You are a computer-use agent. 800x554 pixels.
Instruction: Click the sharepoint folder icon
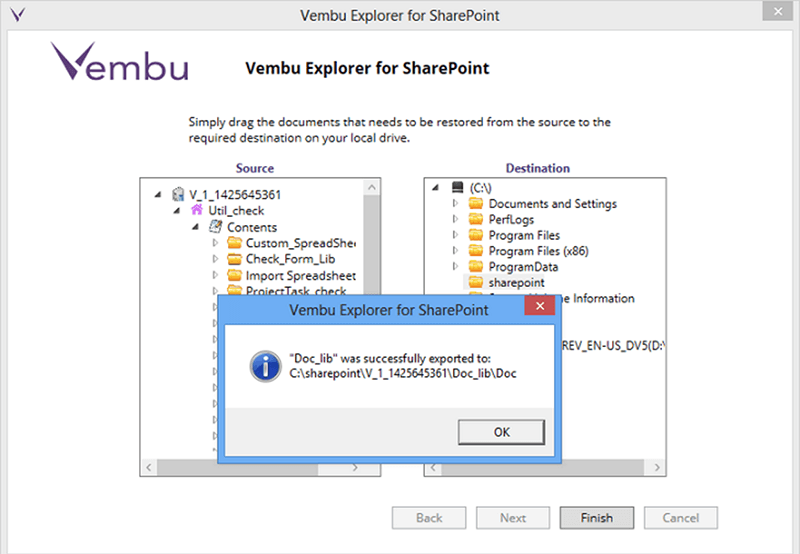tap(476, 282)
